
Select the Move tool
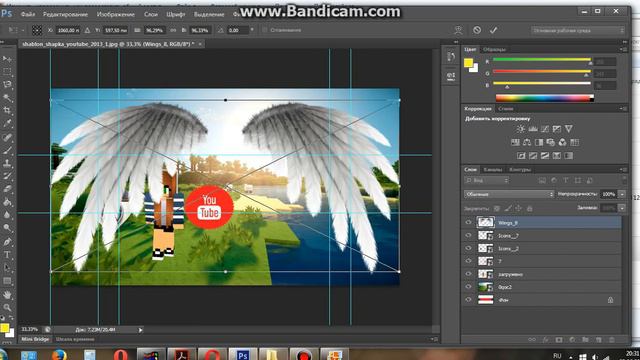pos(7,59)
